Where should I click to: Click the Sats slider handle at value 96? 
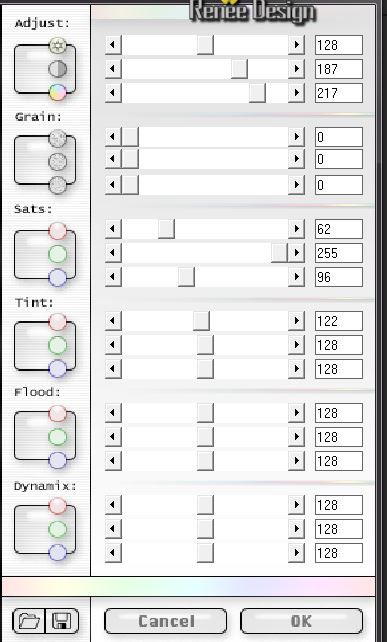coord(186,277)
